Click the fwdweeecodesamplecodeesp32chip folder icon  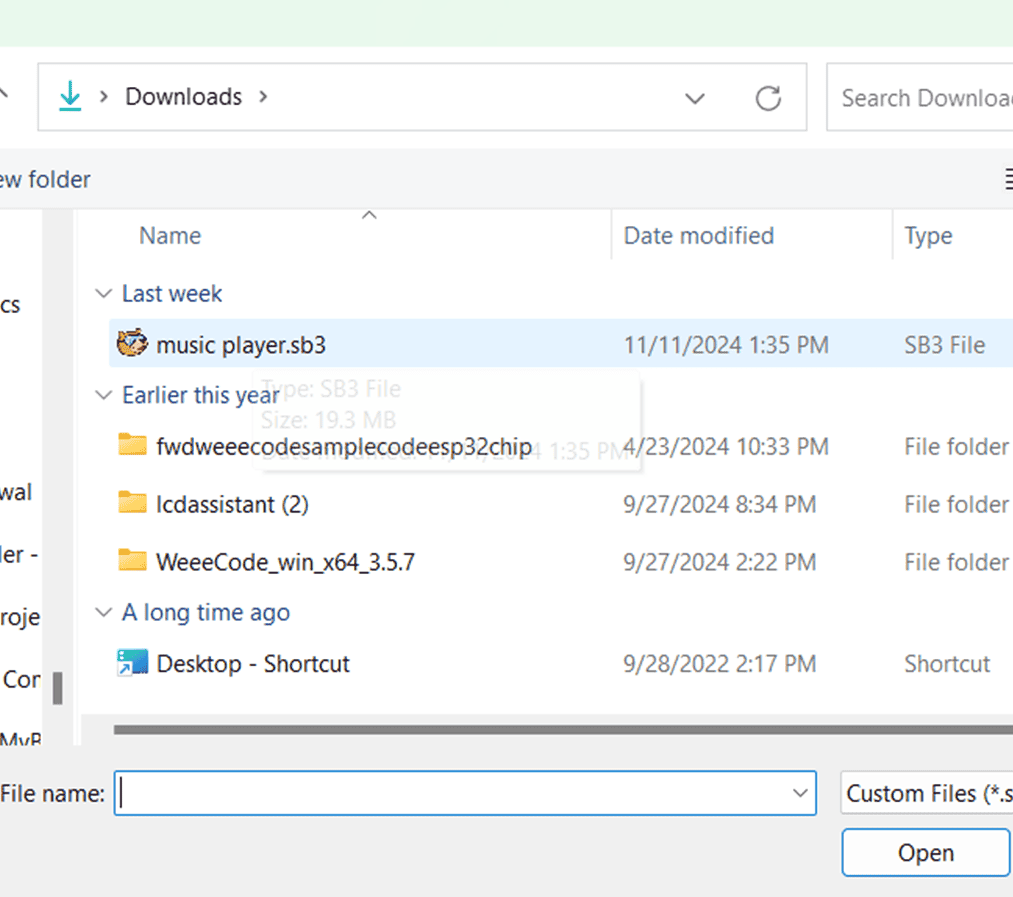[x=132, y=445]
